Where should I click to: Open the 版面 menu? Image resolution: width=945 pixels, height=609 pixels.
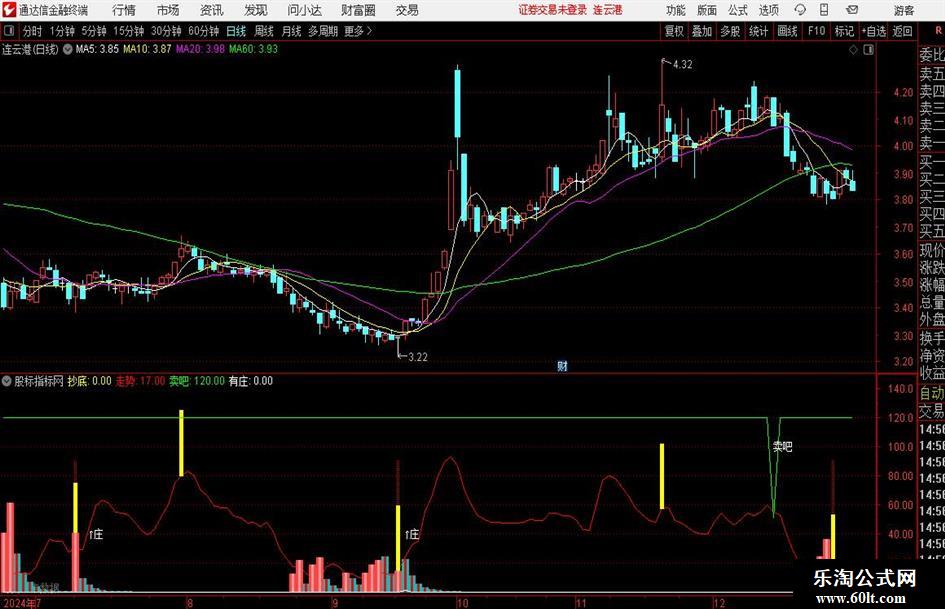click(x=707, y=10)
